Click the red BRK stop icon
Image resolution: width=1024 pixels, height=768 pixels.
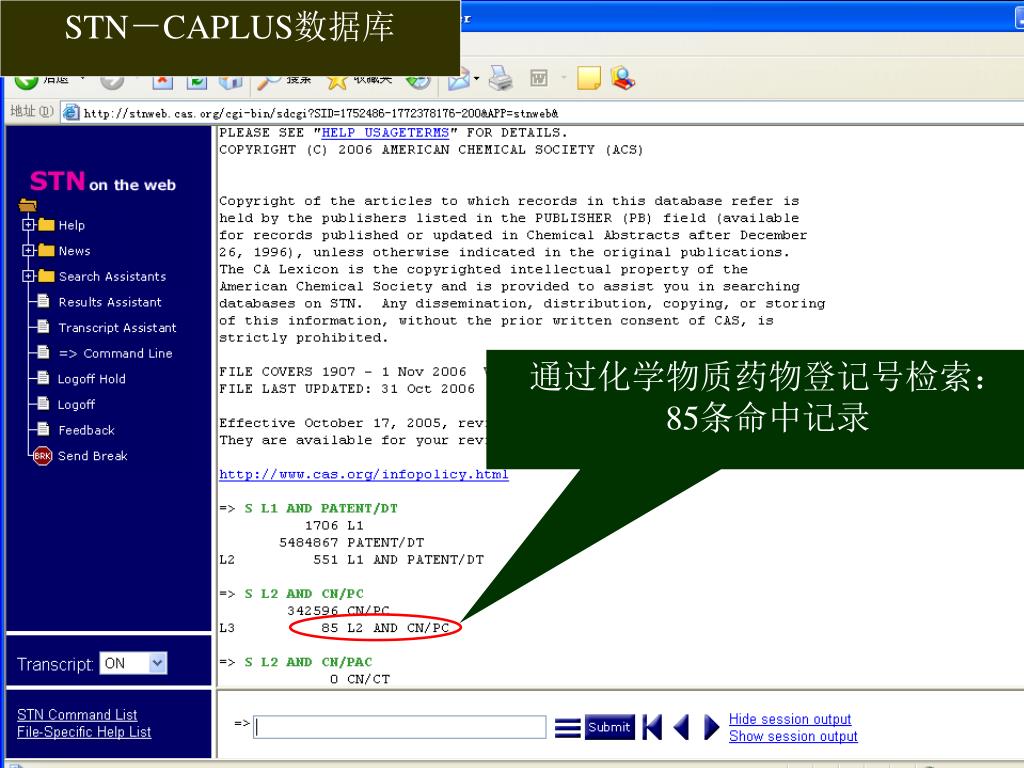[42, 456]
